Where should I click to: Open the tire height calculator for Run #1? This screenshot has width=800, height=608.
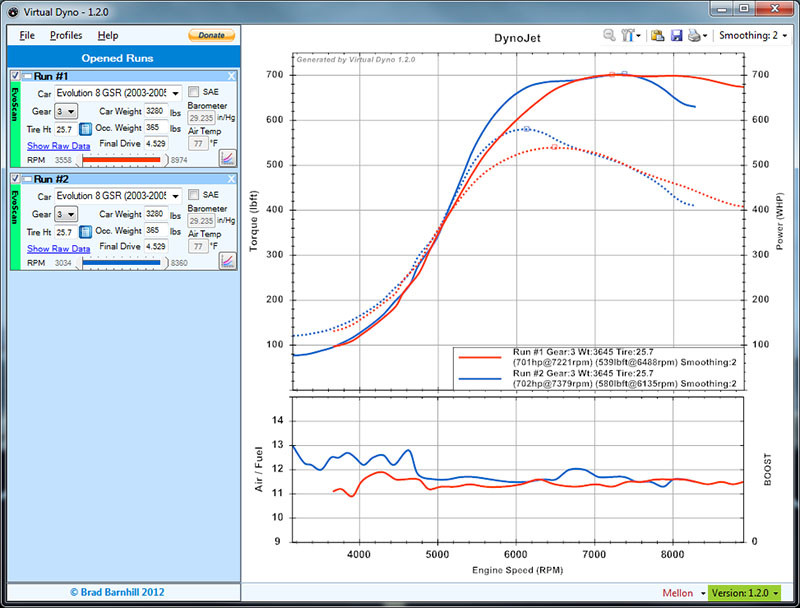85,129
